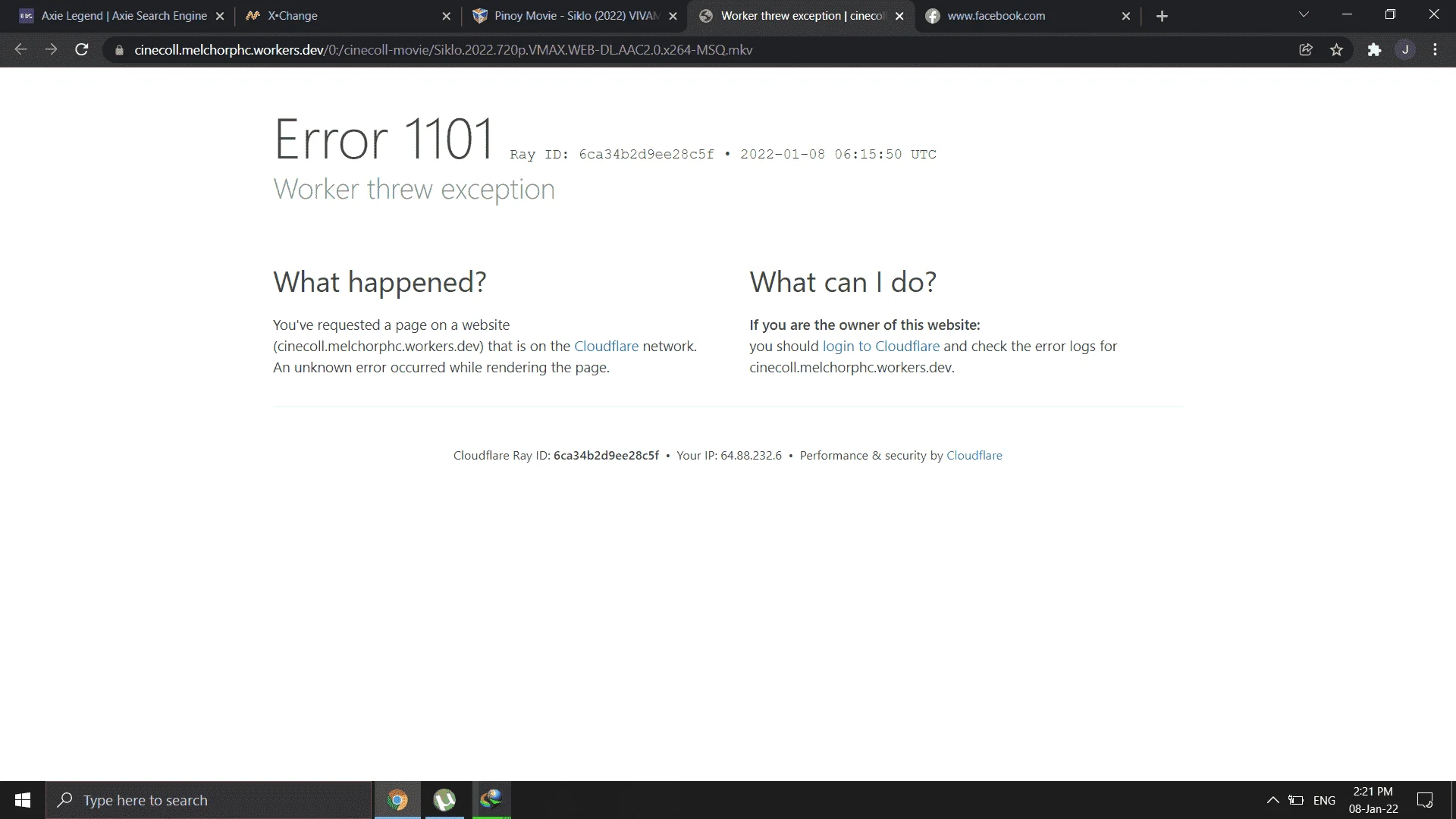Restore down the Chrome window
Image resolution: width=1456 pixels, height=819 pixels.
[1390, 15]
